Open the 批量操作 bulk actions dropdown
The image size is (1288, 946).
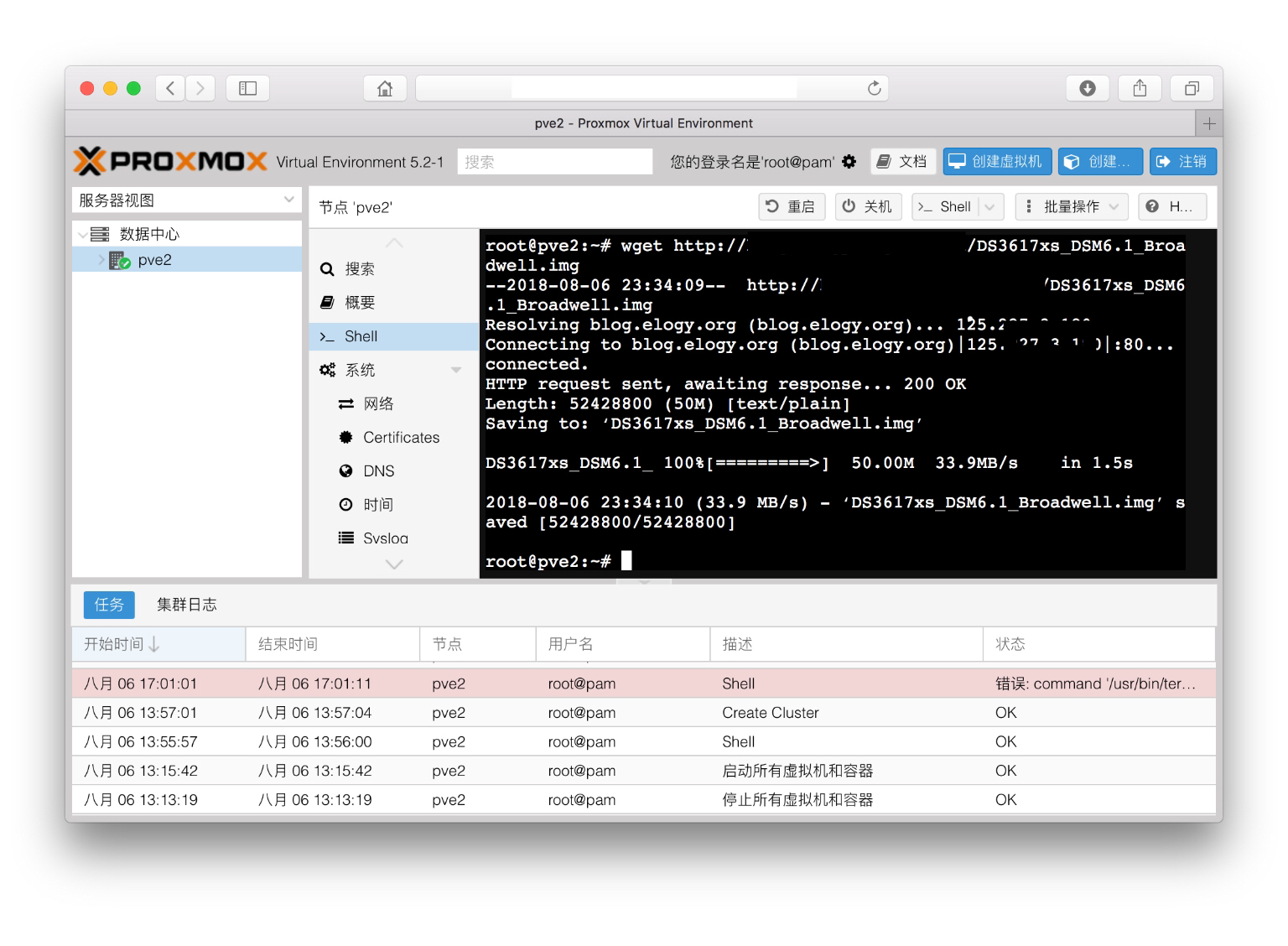pos(1071,206)
